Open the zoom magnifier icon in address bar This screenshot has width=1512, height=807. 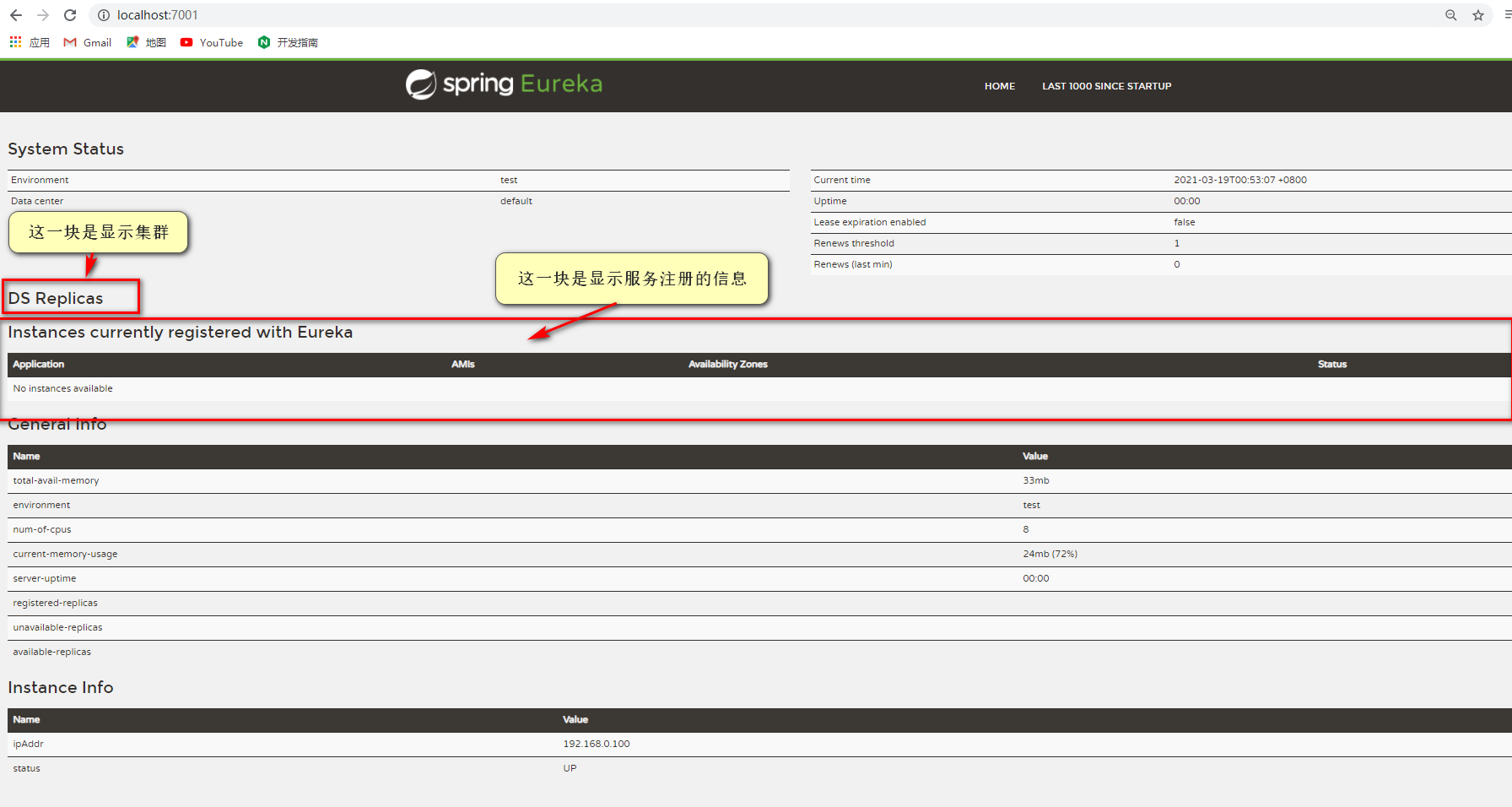(1451, 15)
